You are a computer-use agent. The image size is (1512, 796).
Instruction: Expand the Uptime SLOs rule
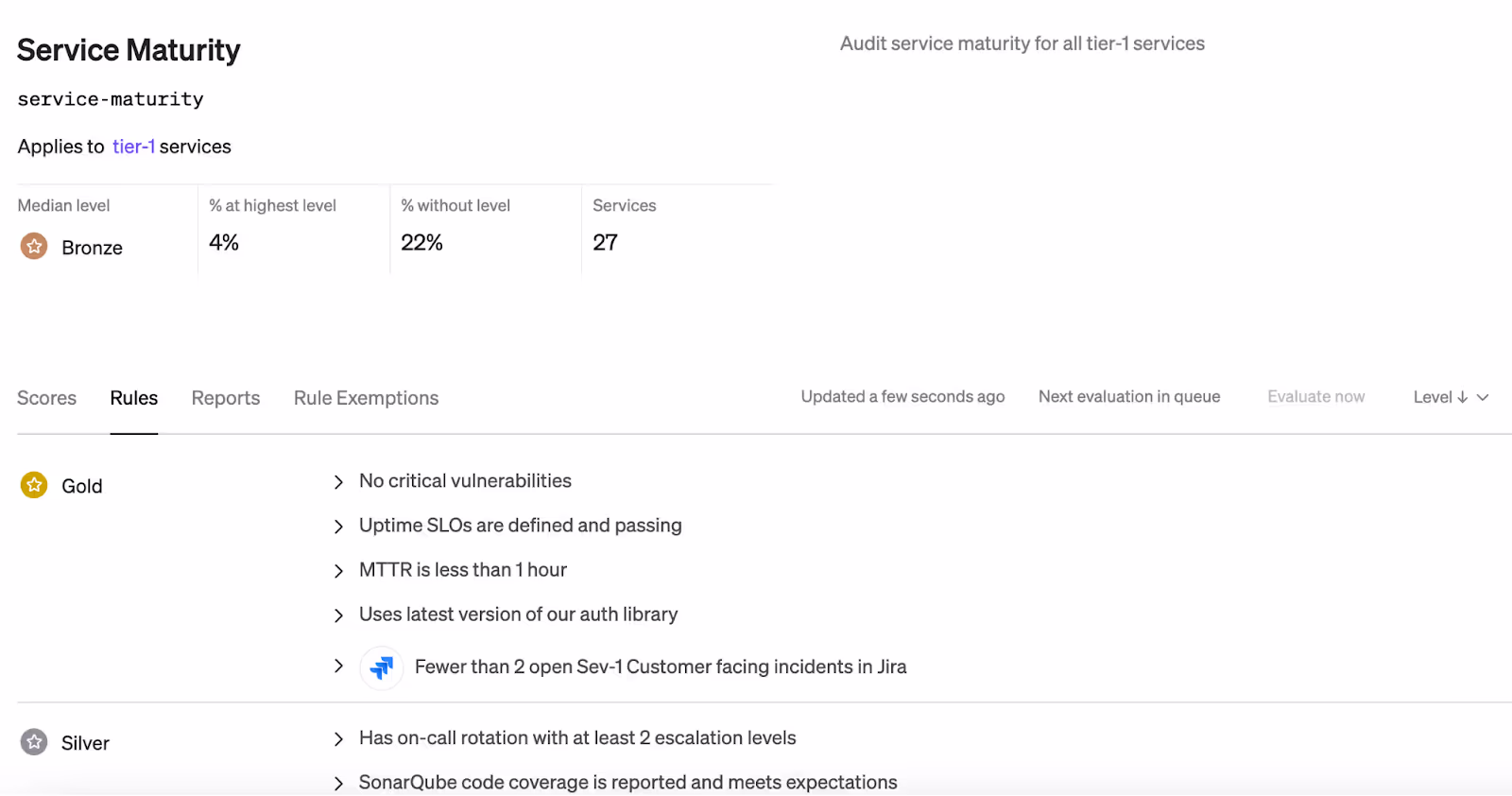point(338,527)
